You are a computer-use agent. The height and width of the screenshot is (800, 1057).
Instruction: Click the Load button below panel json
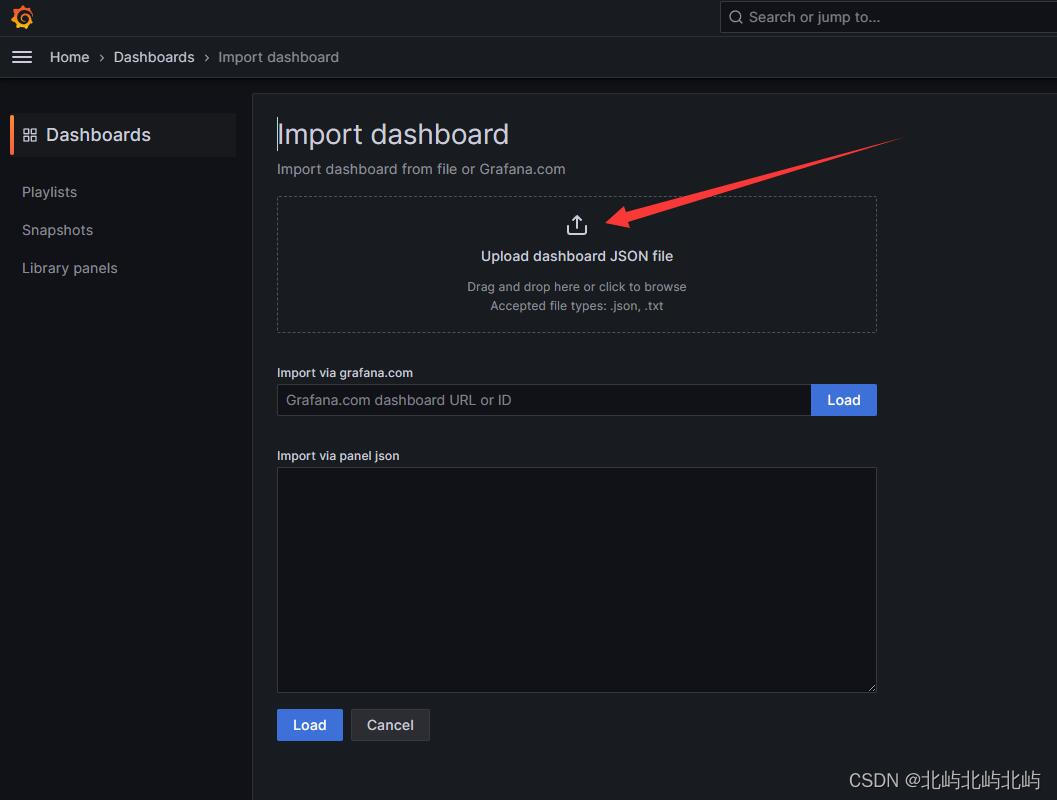[309, 725]
